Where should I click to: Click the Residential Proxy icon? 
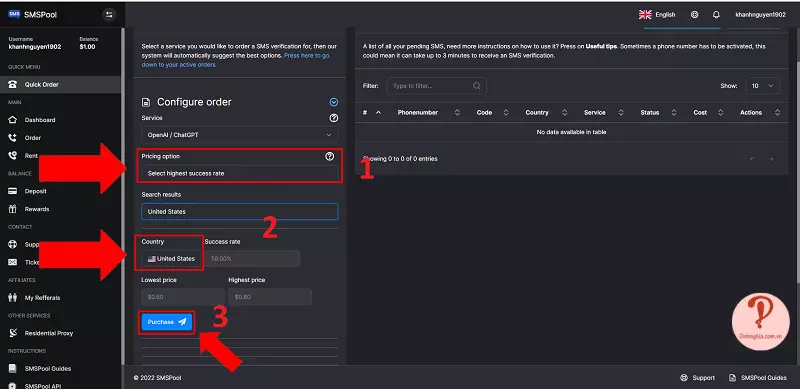(x=13, y=333)
